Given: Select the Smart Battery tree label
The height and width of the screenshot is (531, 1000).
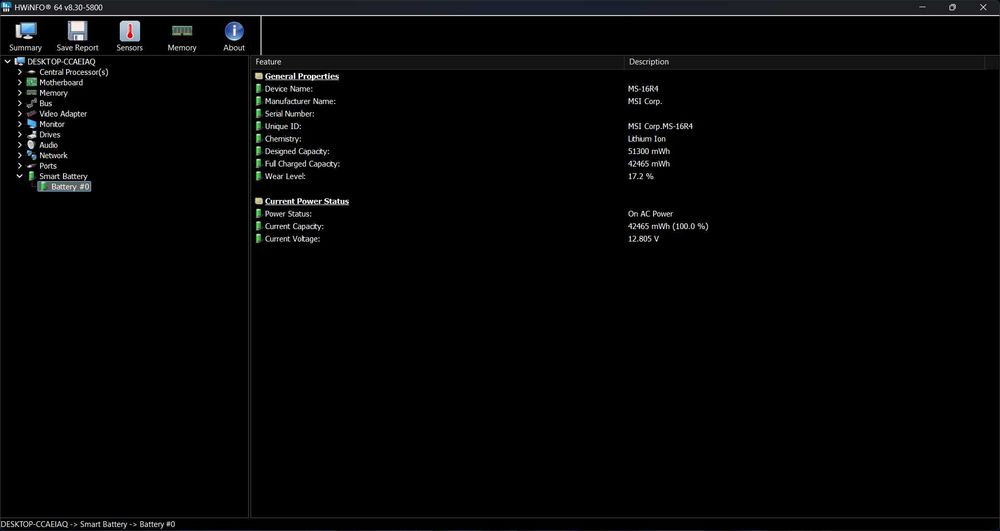Looking at the screenshot, I should click(x=63, y=176).
